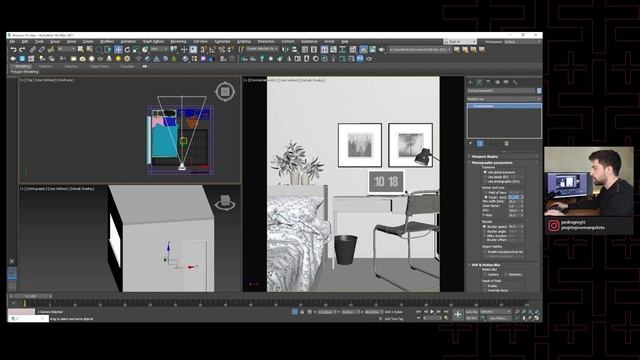Switch to the Hierarchy command panel tab
640x360 pixels.
click(x=488, y=82)
